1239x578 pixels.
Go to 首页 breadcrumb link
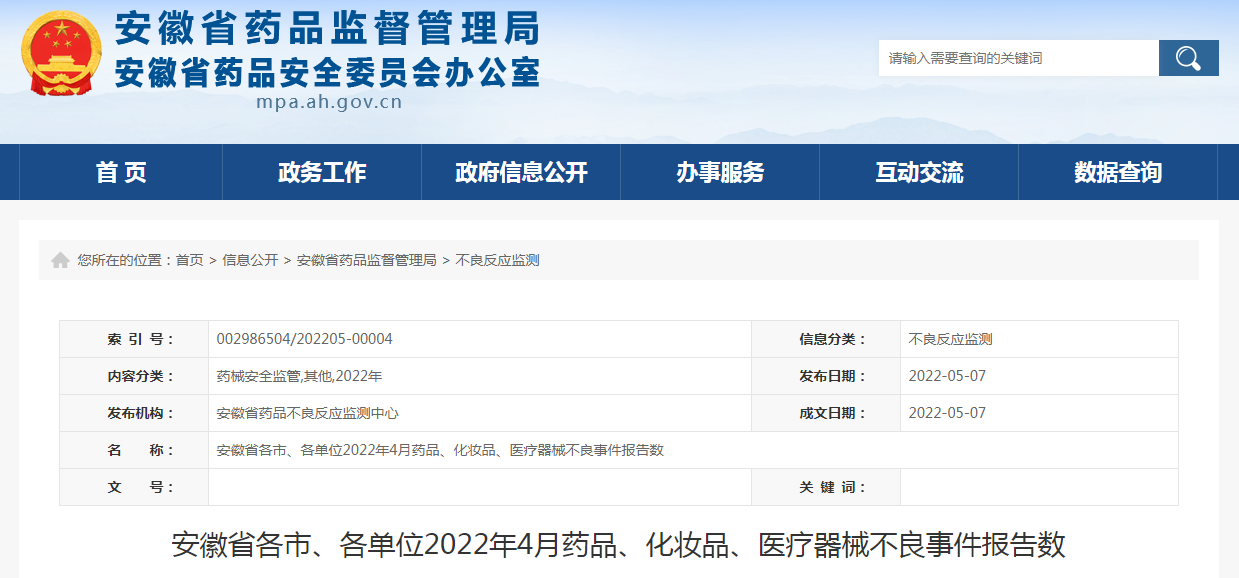[189, 260]
